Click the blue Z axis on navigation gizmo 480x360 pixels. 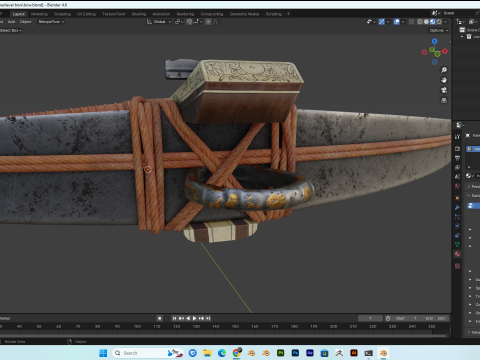click(434, 41)
